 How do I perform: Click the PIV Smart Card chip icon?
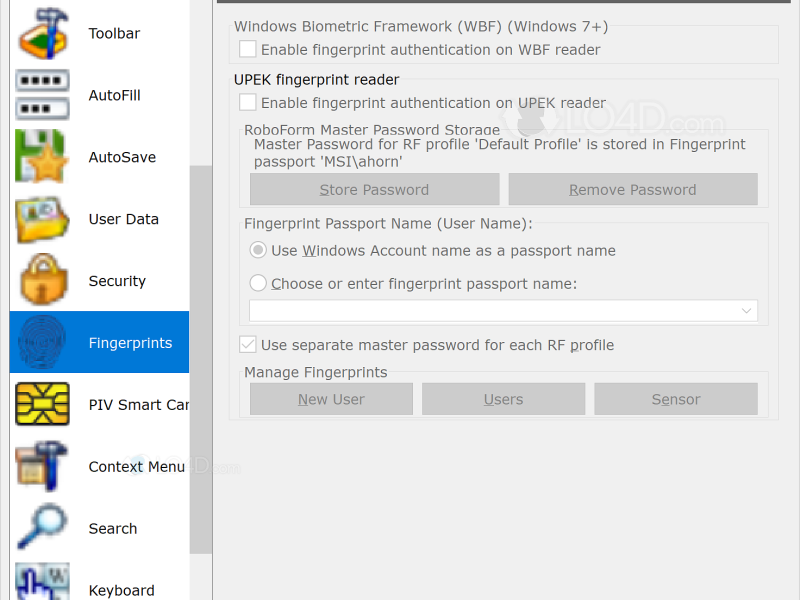coord(42,404)
